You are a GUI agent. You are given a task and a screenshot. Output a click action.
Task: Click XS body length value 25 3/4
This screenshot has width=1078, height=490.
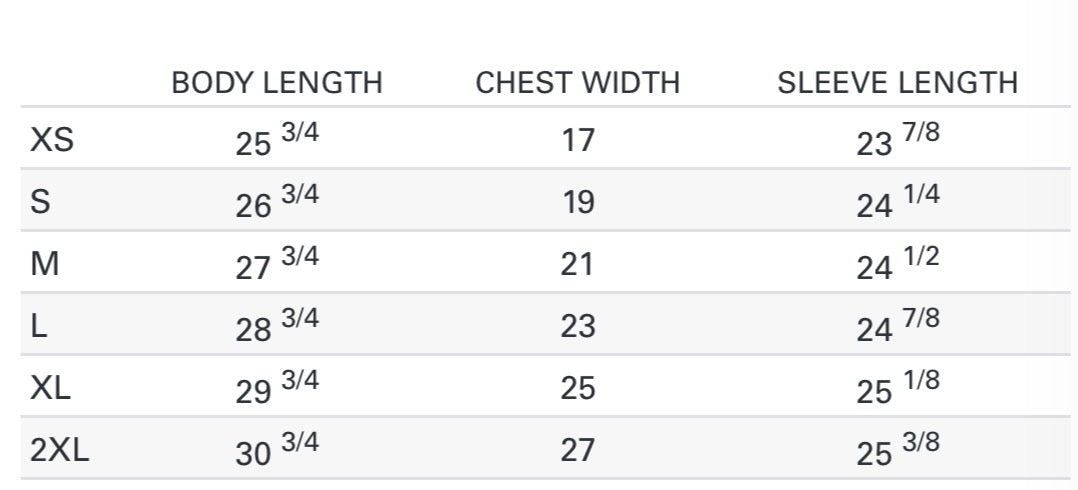[277, 141]
